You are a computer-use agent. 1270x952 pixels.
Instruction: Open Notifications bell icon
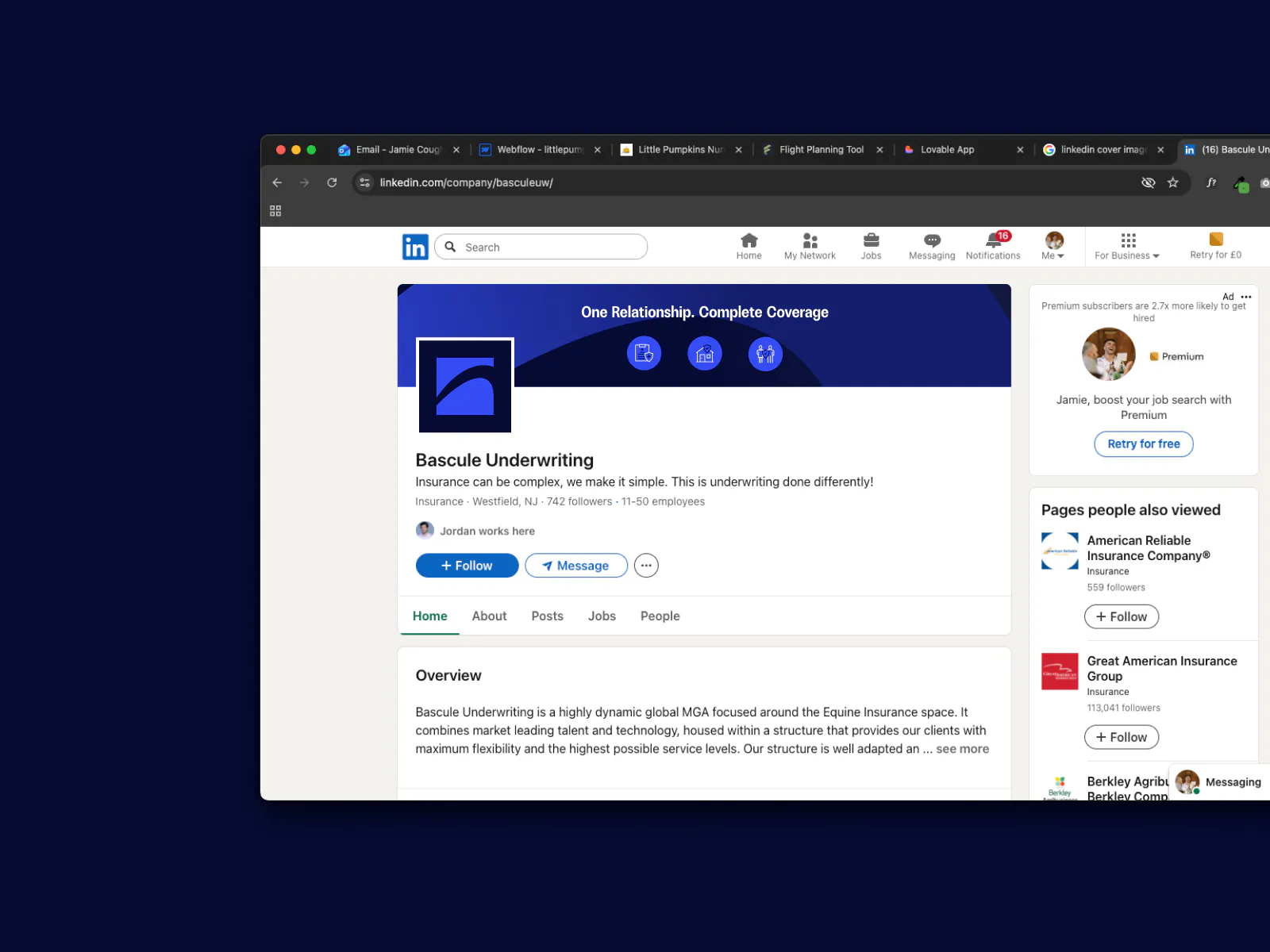(993, 246)
